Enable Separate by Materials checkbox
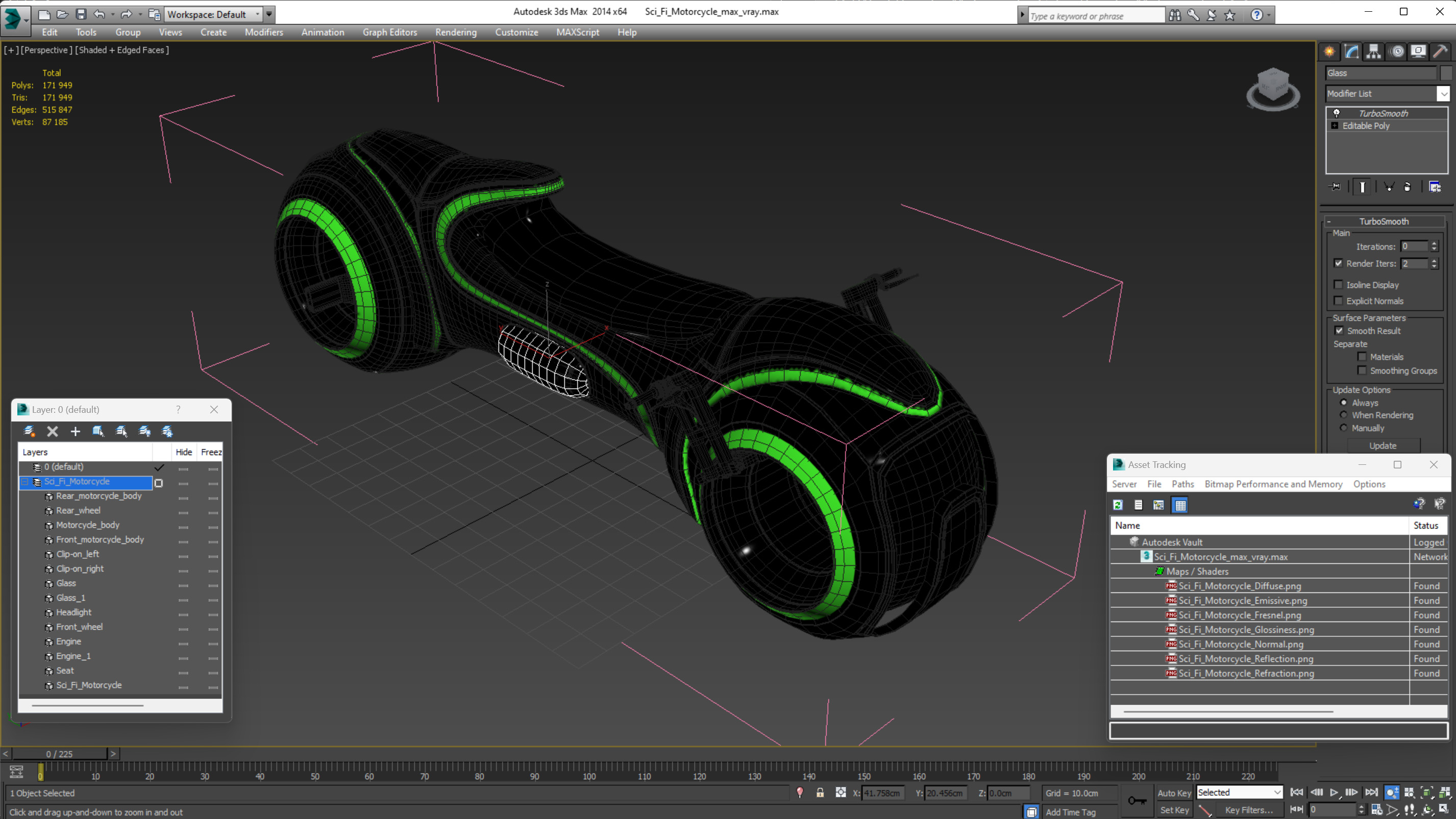Screen dimensions: 1456x819 1362,356
